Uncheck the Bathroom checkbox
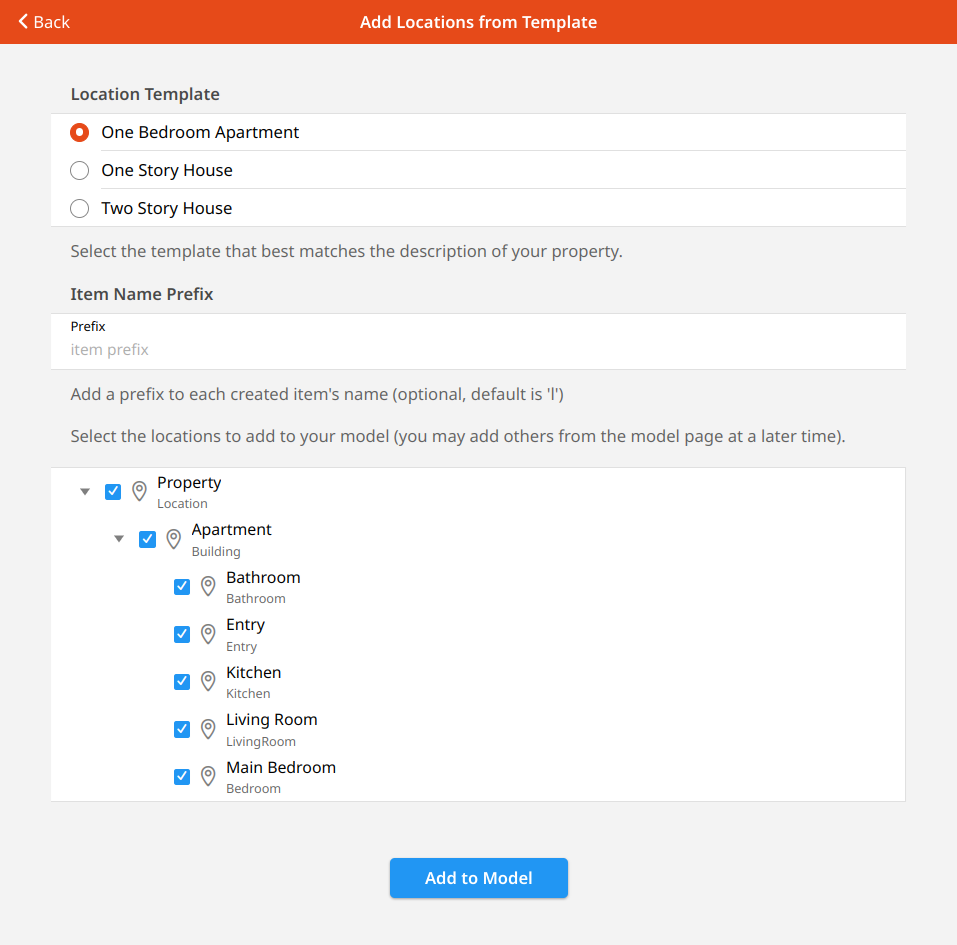This screenshot has height=945, width=957. 182,587
